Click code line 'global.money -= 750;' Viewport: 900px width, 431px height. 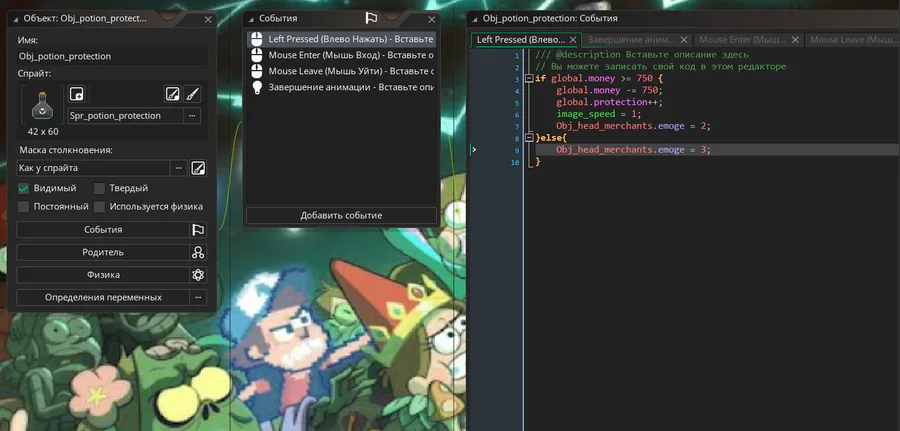[x=610, y=90]
